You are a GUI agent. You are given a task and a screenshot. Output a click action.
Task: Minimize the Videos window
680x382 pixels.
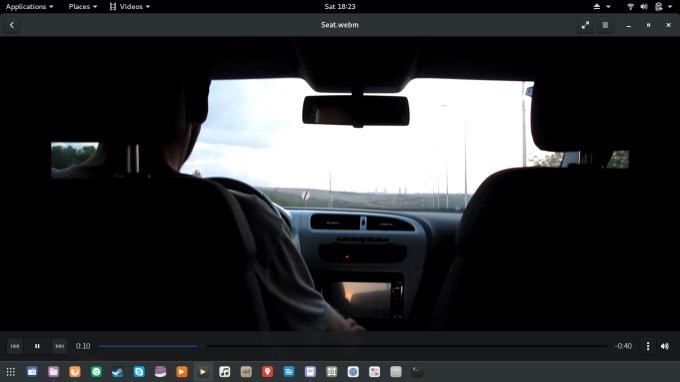click(x=628, y=25)
